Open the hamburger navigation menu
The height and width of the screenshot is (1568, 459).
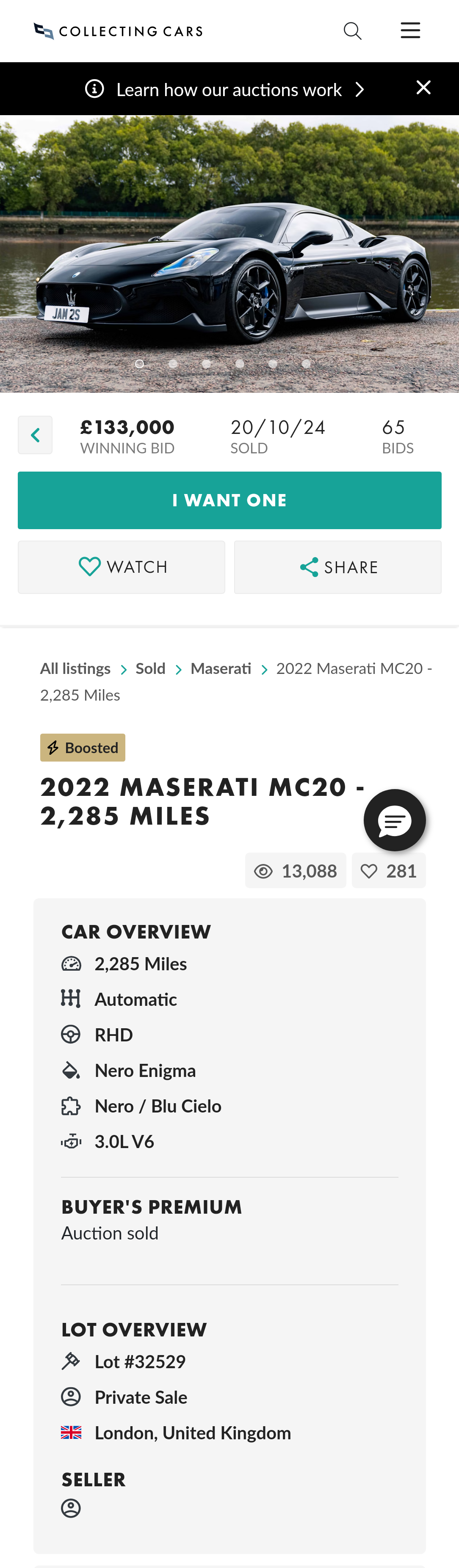tap(410, 30)
